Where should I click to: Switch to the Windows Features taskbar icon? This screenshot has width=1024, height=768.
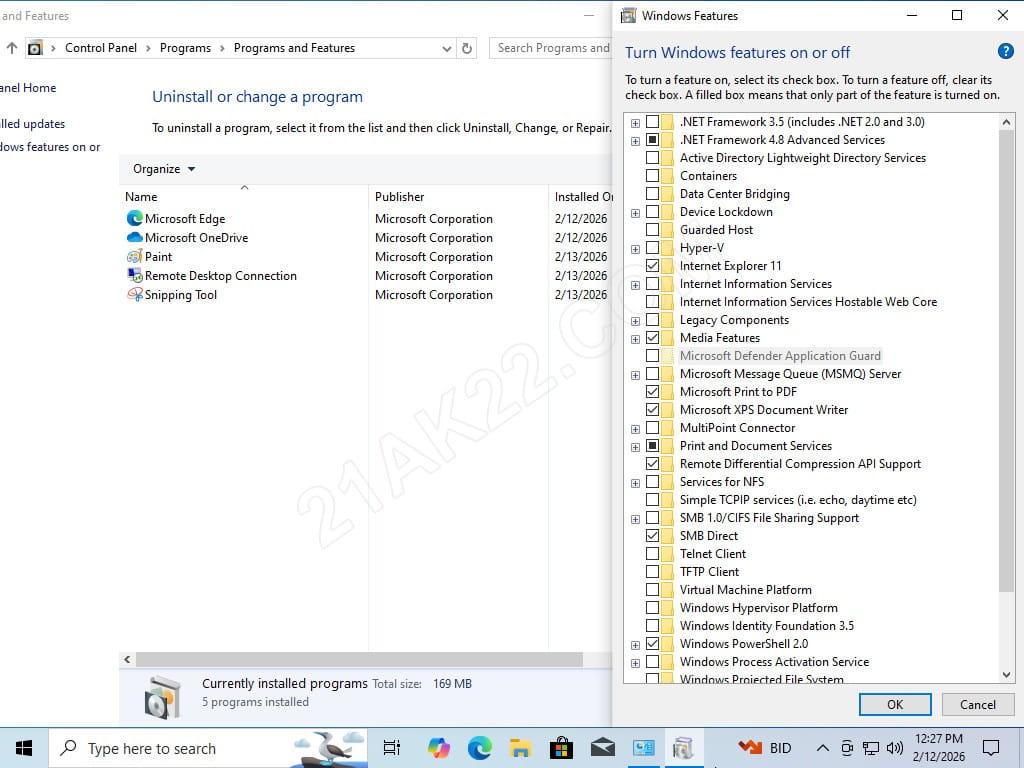[683, 748]
